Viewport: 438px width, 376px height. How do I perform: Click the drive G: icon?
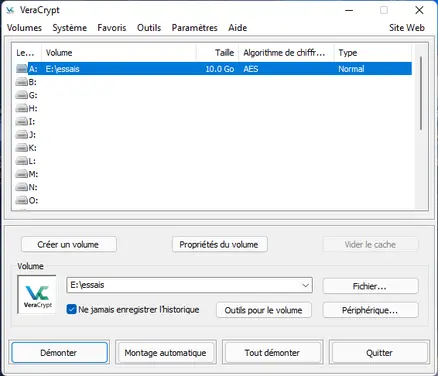click(22, 95)
